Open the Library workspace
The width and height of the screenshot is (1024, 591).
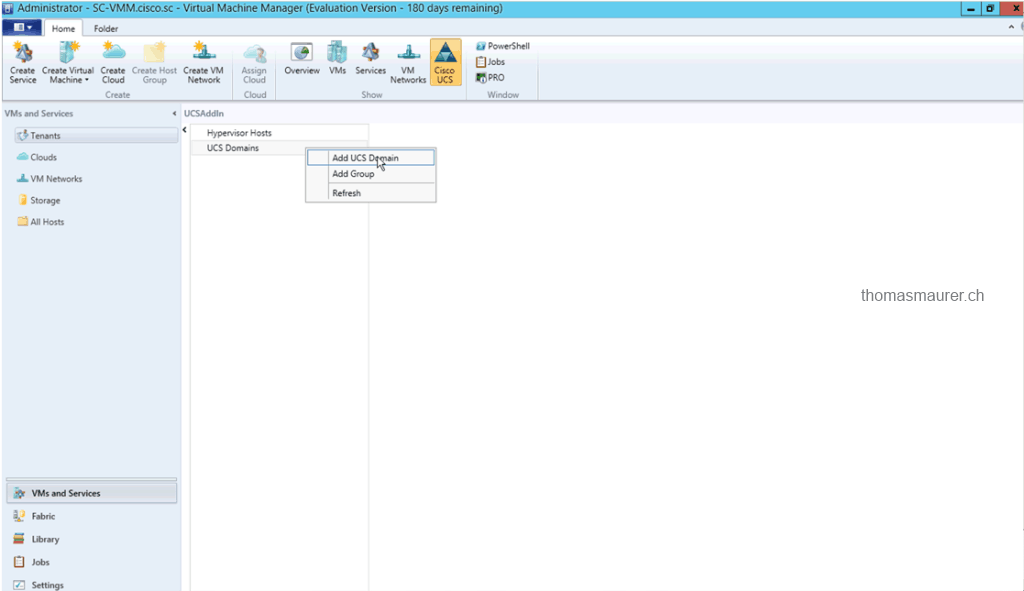click(x=91, y=539)
